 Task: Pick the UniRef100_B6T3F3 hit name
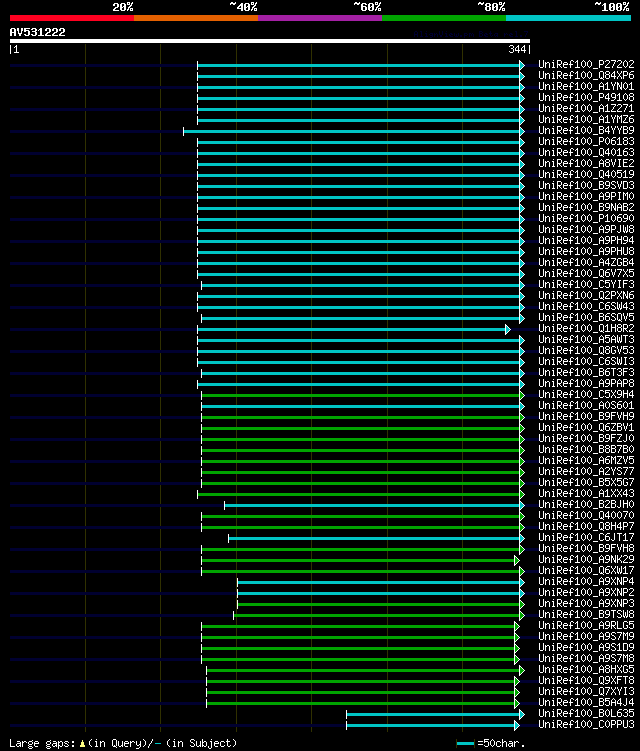pyautogui.click(x=586, y=373)
